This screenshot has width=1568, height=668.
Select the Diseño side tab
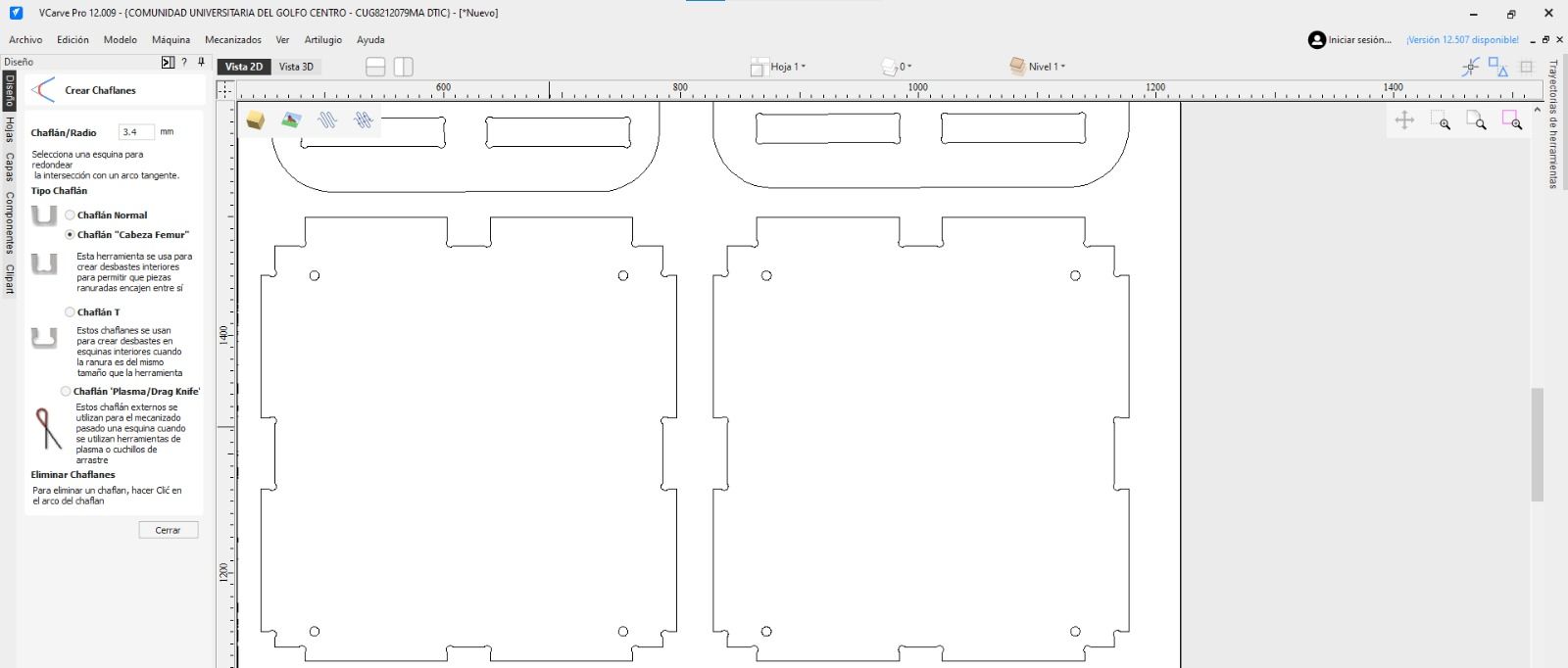click(x=9, y=90)
